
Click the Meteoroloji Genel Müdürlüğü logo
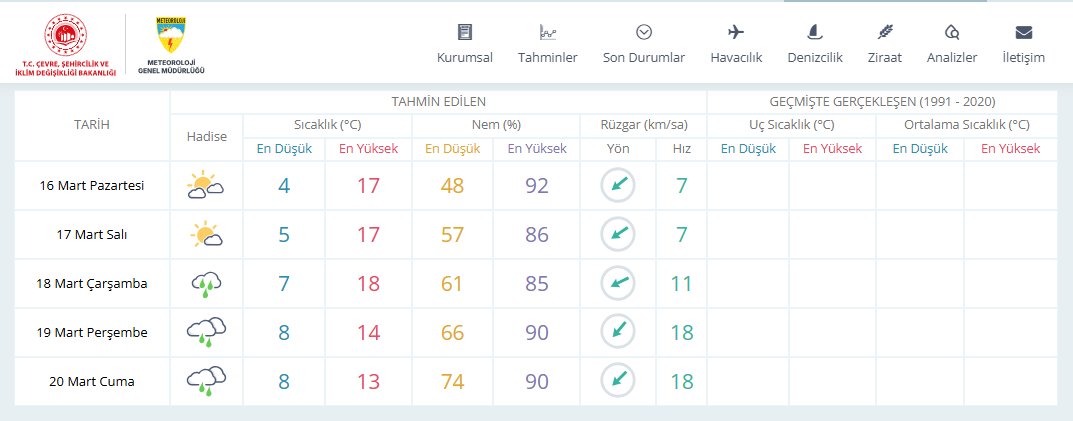pos(171,45)
